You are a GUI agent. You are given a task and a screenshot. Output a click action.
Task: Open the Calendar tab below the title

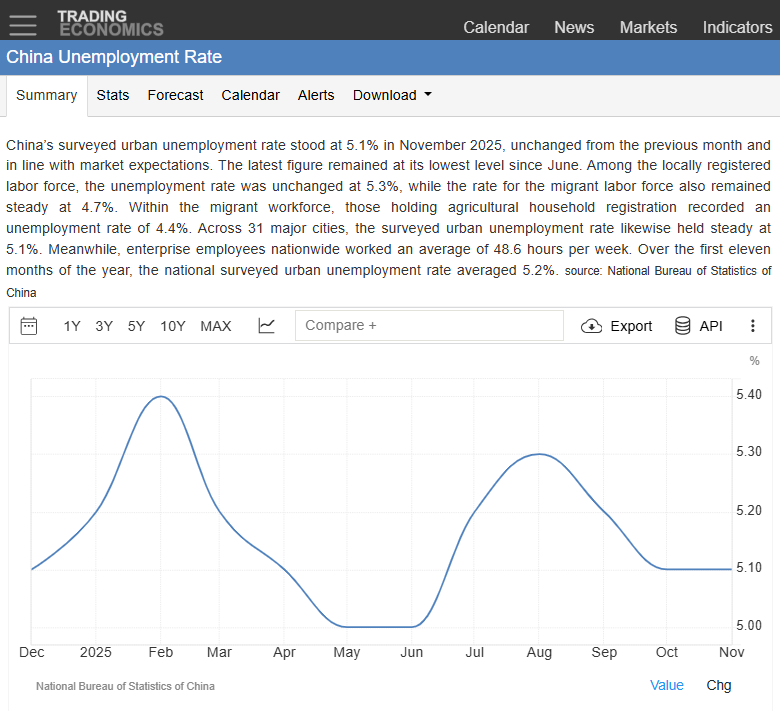pos(250,95)
